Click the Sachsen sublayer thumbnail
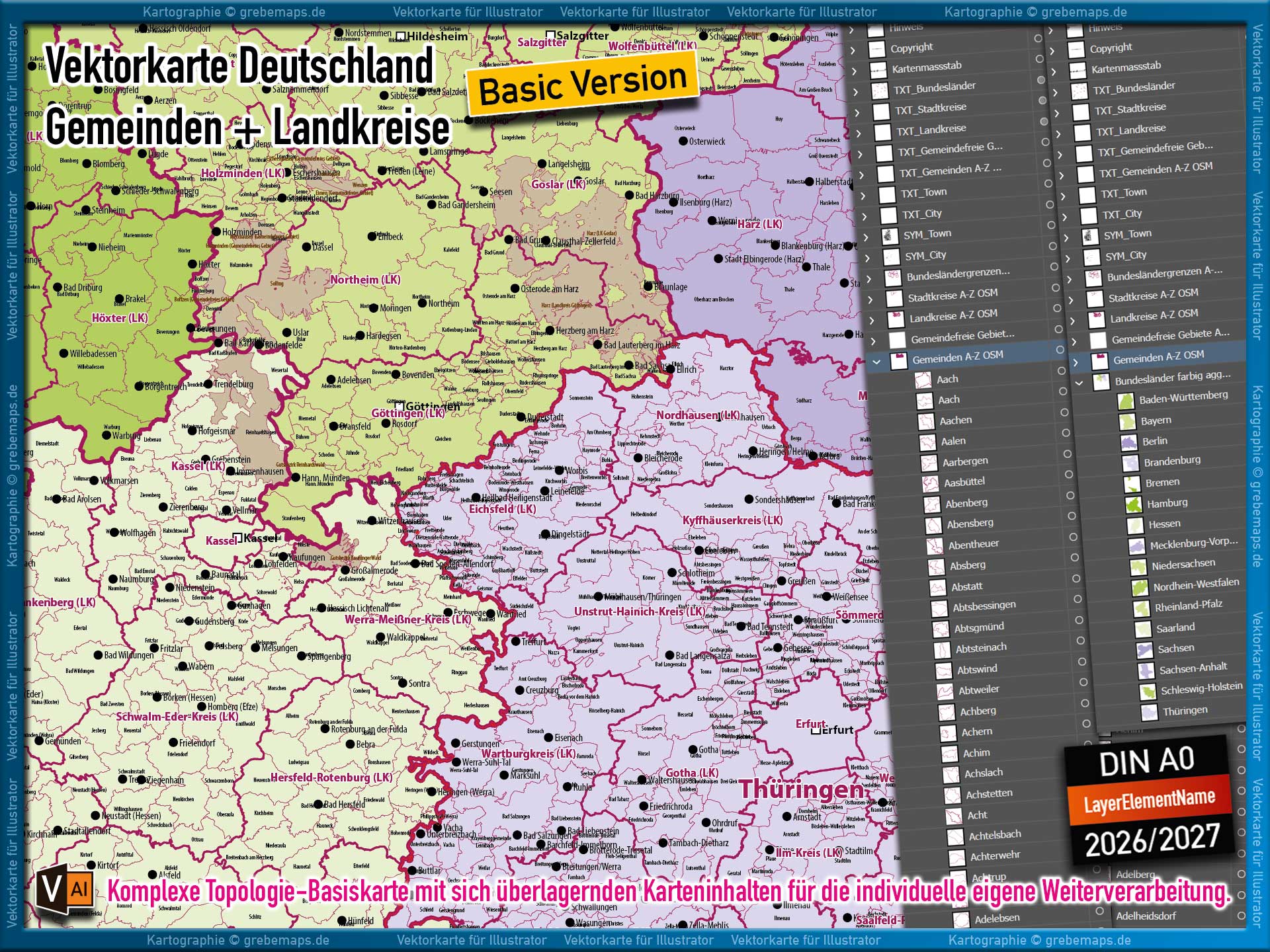Screen dimensions: 1270x952 point(1144,650)
